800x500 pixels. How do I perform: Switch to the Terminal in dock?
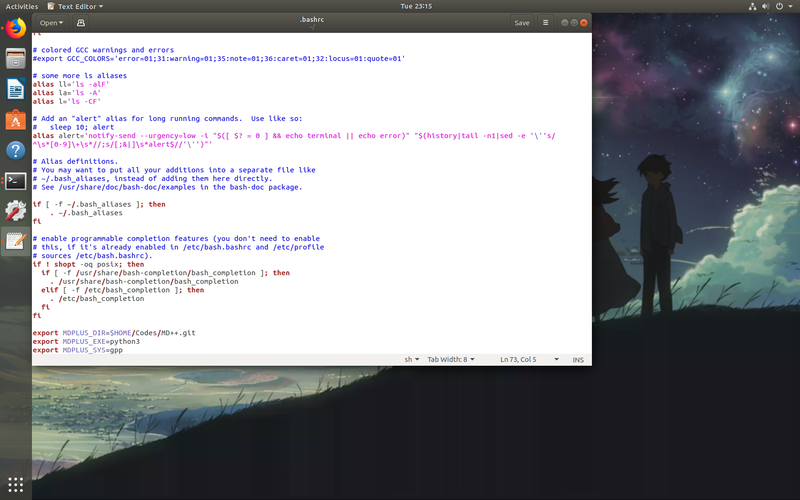pyautogui.click(x=16, y=181)
